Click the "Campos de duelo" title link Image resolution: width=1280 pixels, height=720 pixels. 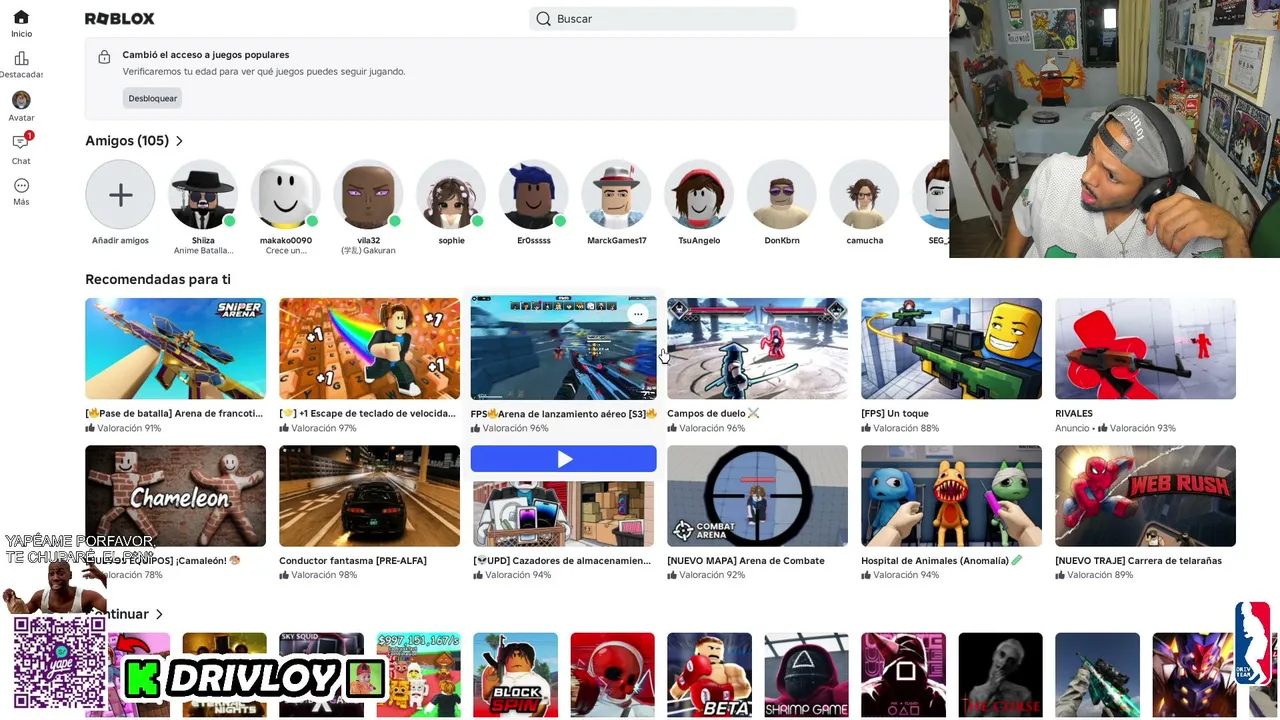(x=713, y=413)
